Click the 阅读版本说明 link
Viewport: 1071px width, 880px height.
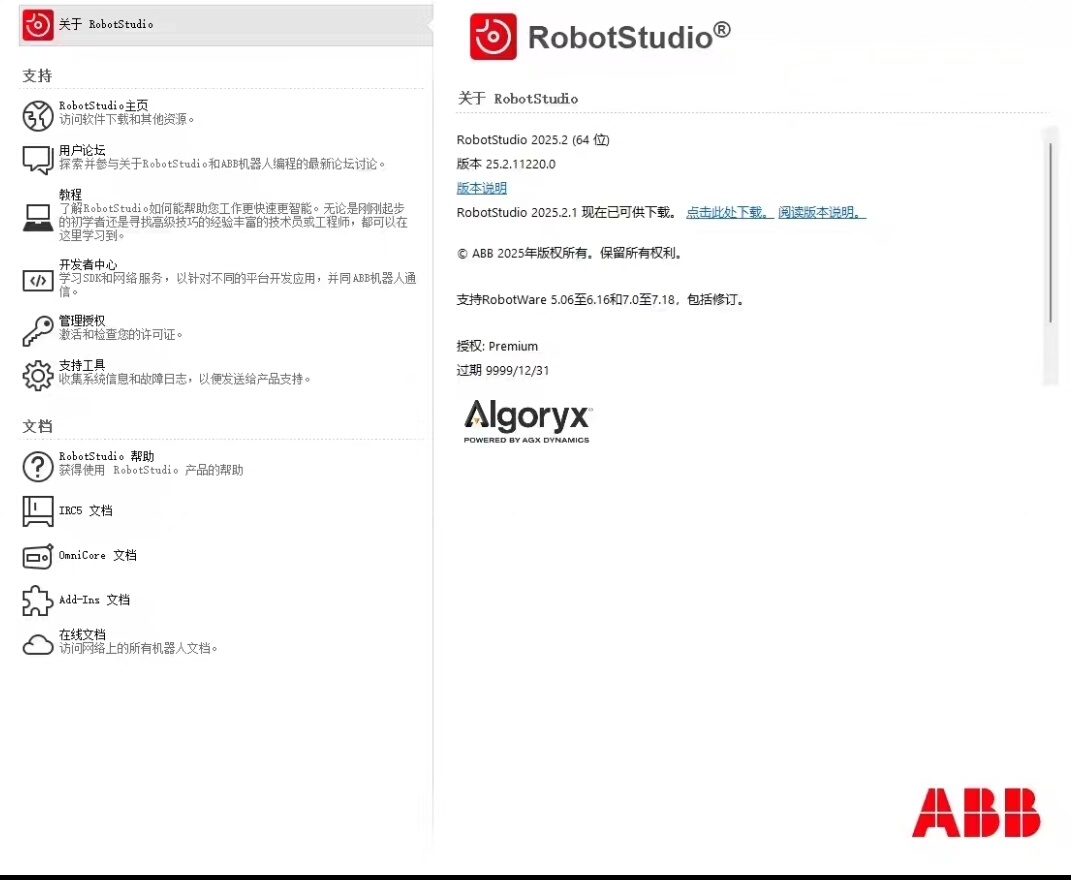(822, 212)
